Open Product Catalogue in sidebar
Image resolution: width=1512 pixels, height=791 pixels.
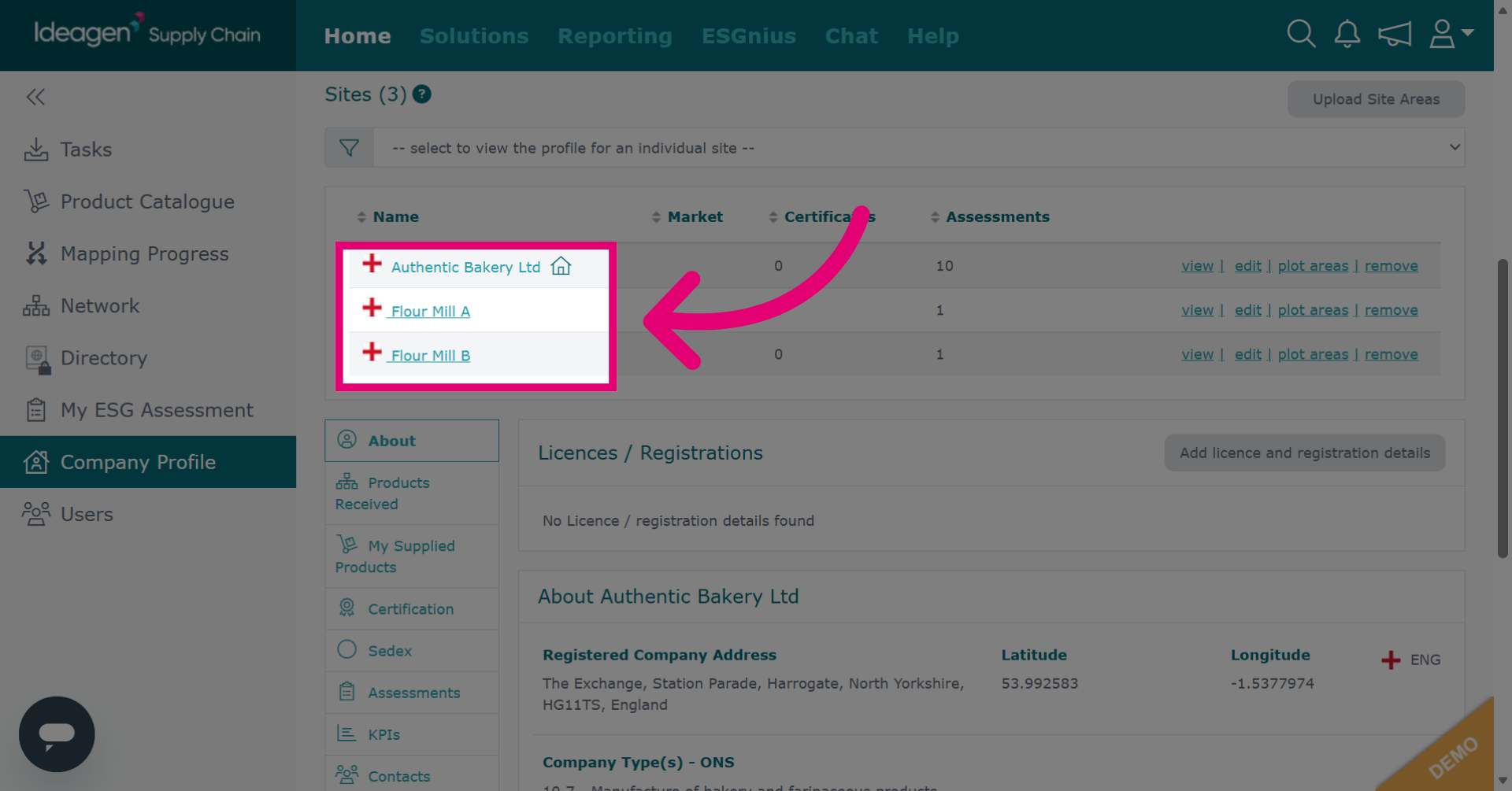[x=148, y=201]
